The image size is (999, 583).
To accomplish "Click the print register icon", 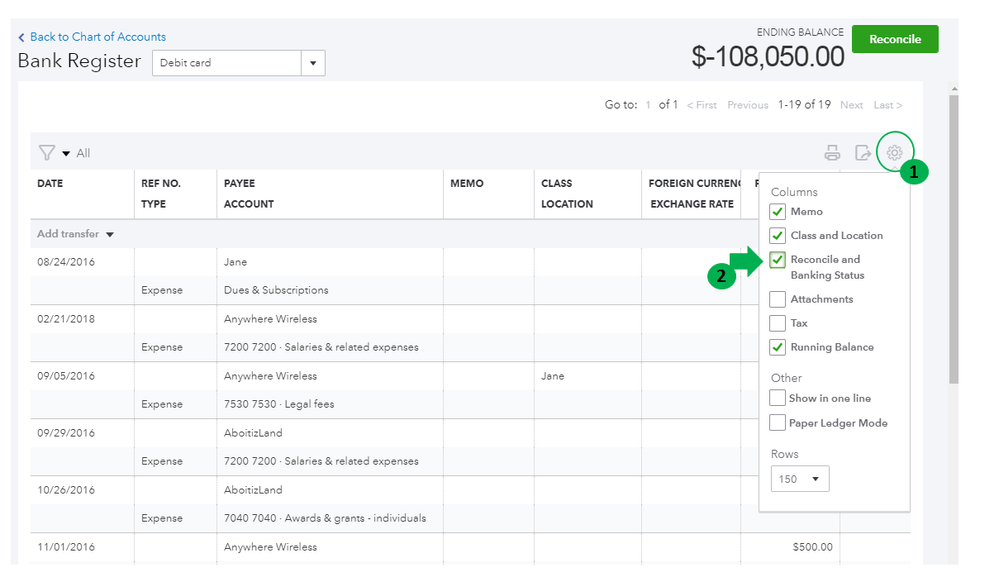I will 832,153.
